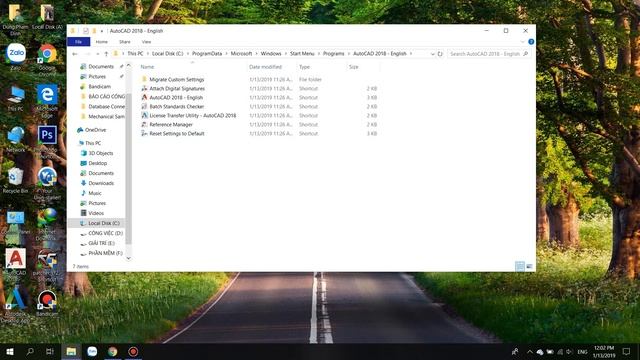Screen dimensions: 640x360
Task: Select GIẢI TRÍ (E:) drive
Action: click(x=101, y=243)
